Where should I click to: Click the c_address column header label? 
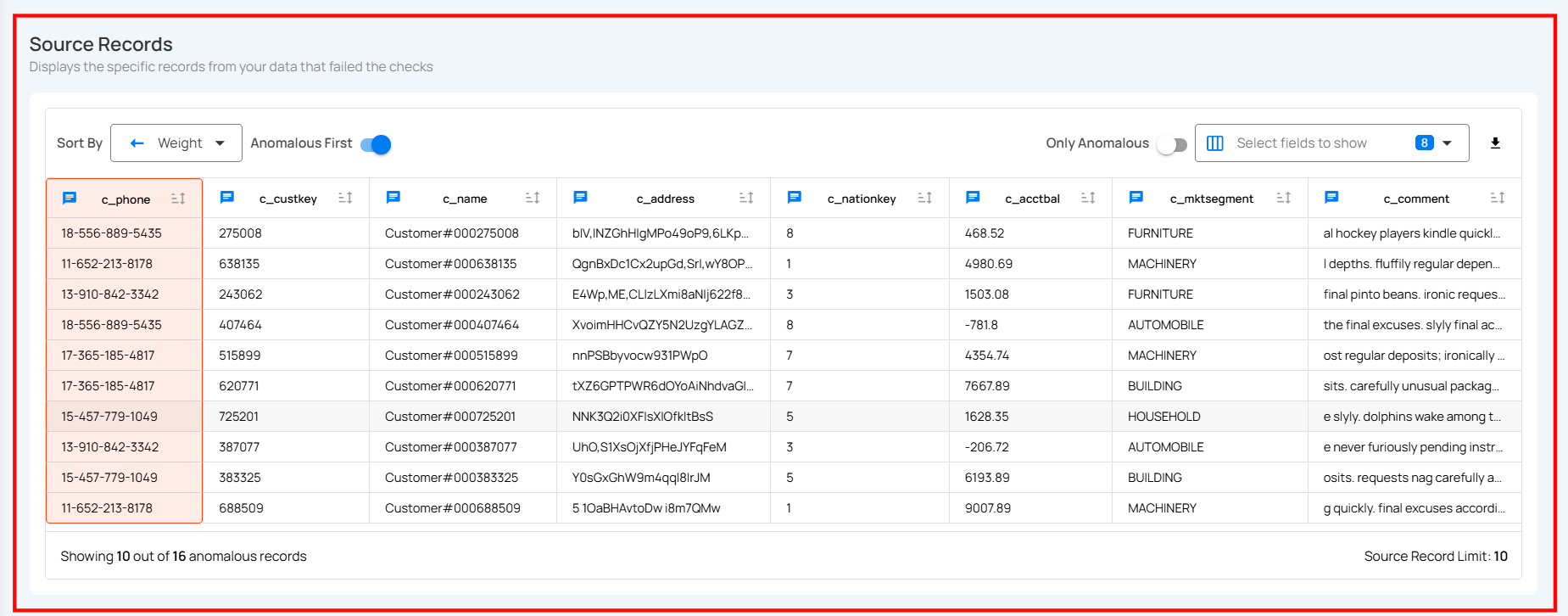666,199
